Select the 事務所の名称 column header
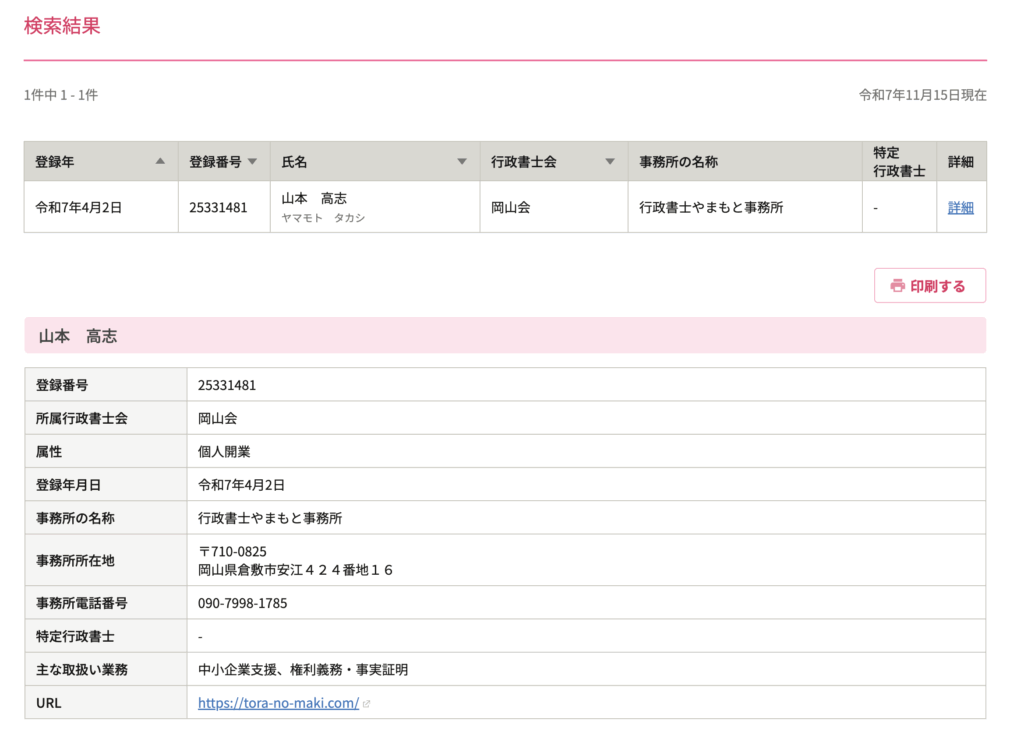1024x731 pixels. tap(678, 161)
